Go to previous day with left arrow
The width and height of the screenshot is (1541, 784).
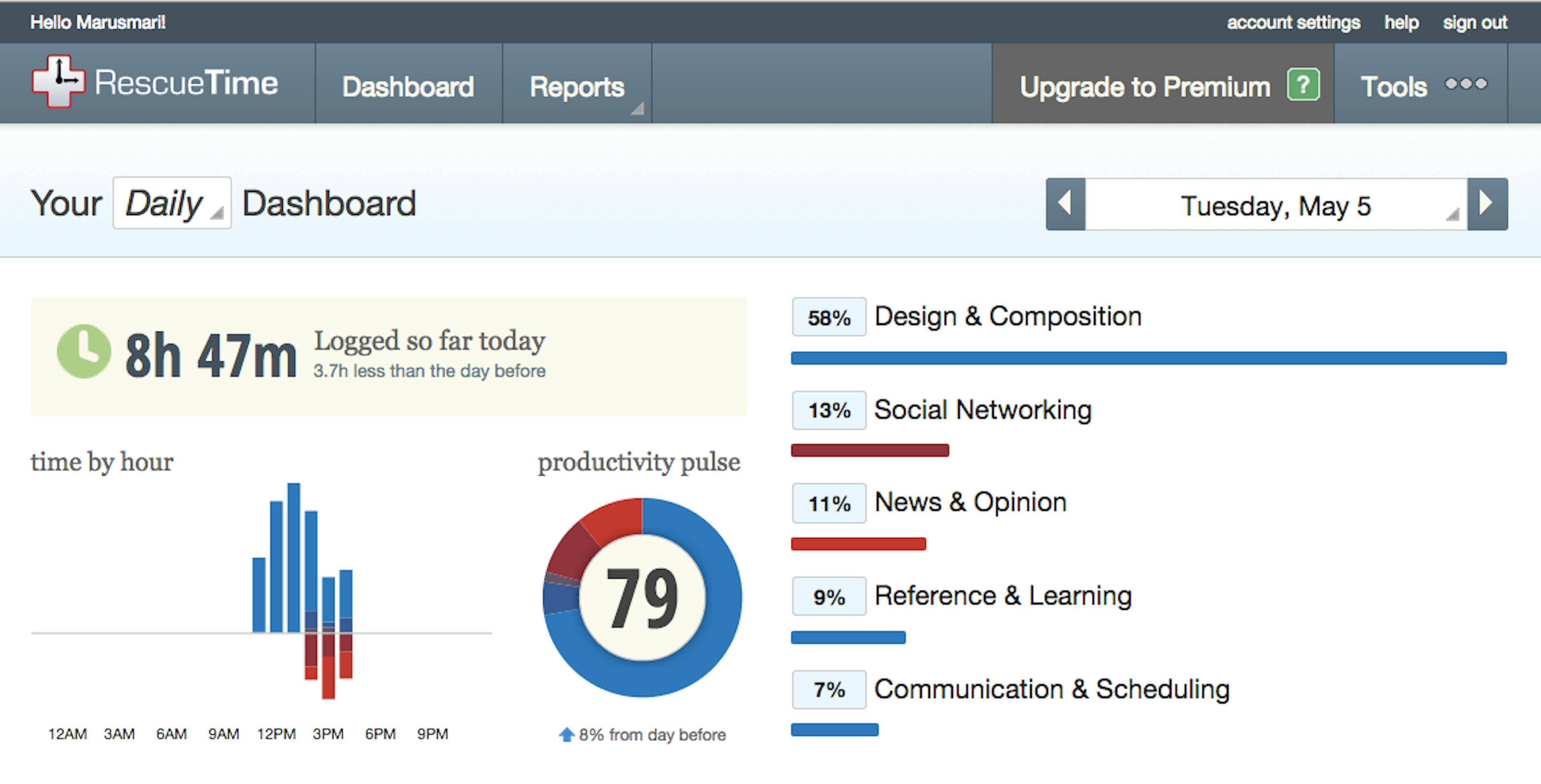tap(1065, 204)
